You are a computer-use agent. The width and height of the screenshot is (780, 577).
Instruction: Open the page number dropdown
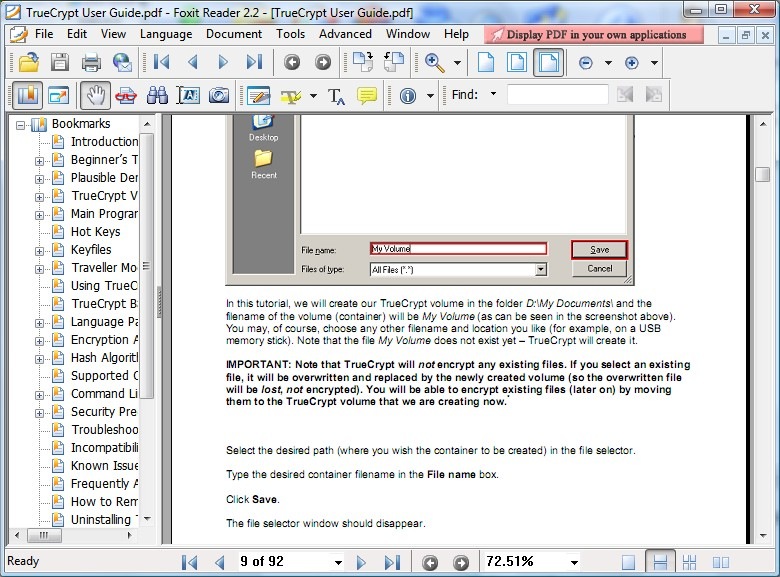(x=338, y=563)
